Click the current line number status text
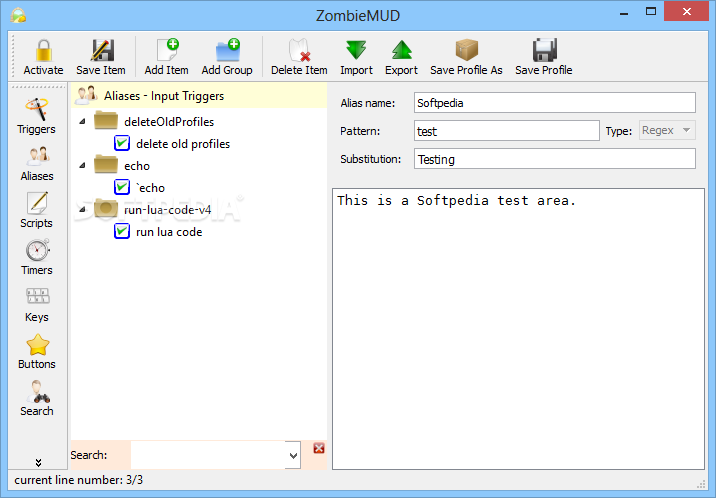This screenshot has width=716, height=498. (x=79, y=480)
